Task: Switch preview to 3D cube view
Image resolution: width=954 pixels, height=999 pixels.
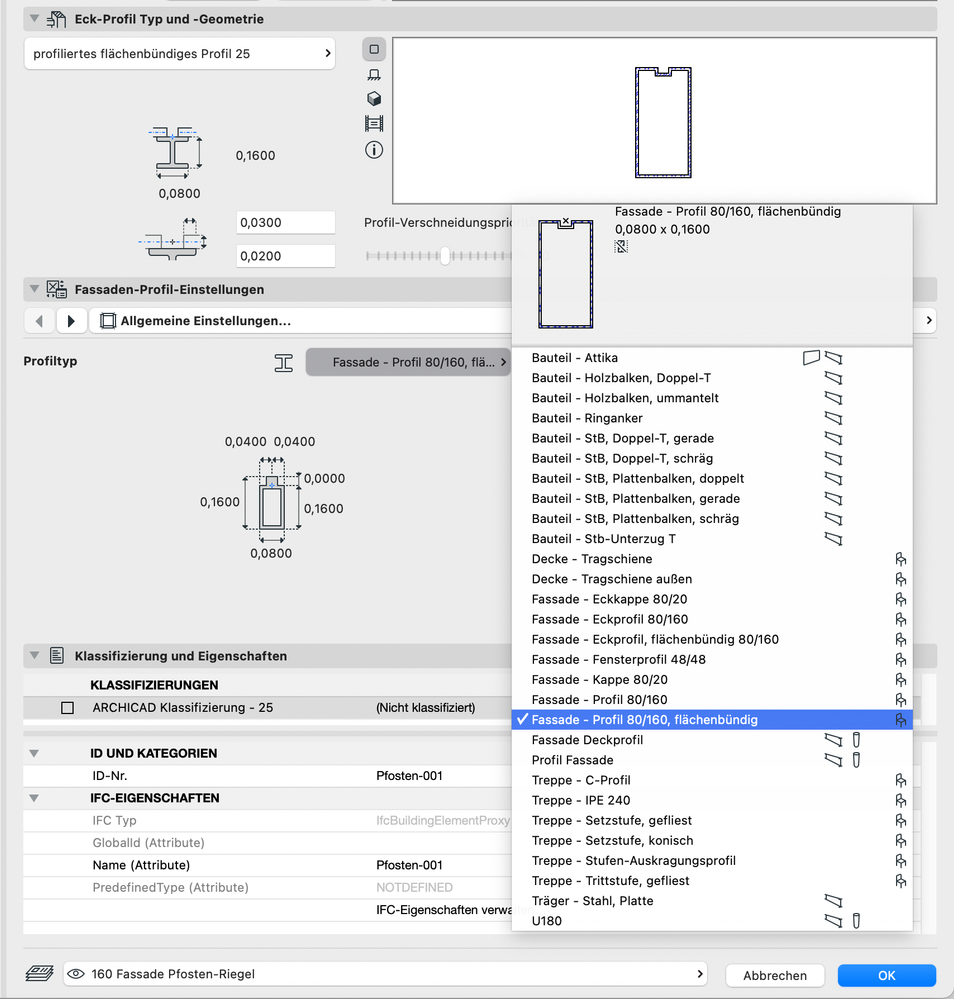Action: 374,98
